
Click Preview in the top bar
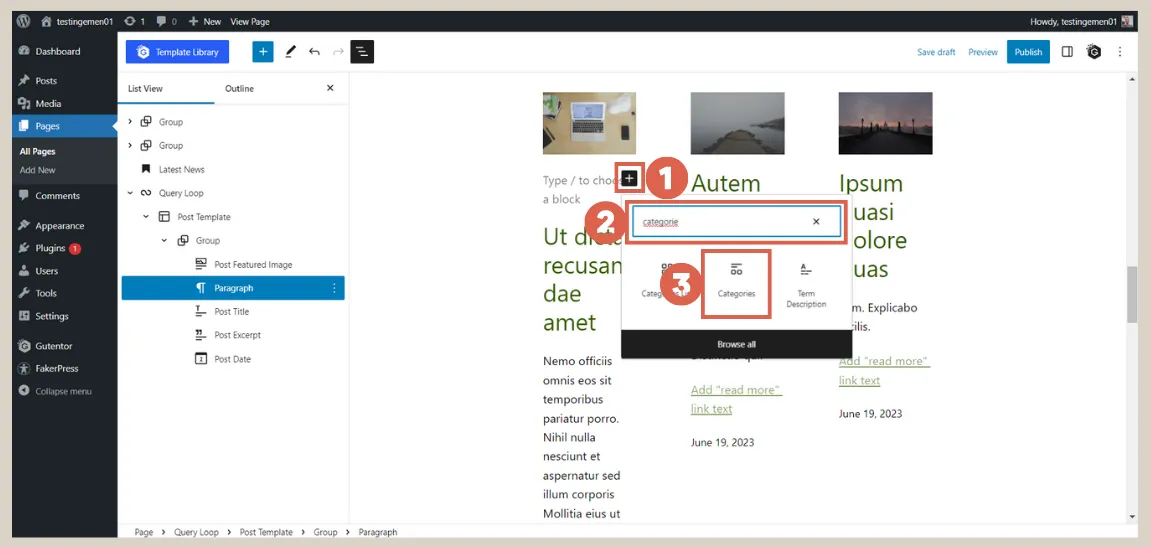[982, 52]
